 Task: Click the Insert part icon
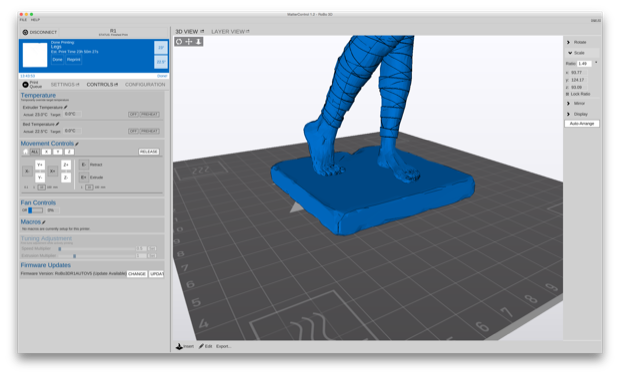click(x=179, y=346)
